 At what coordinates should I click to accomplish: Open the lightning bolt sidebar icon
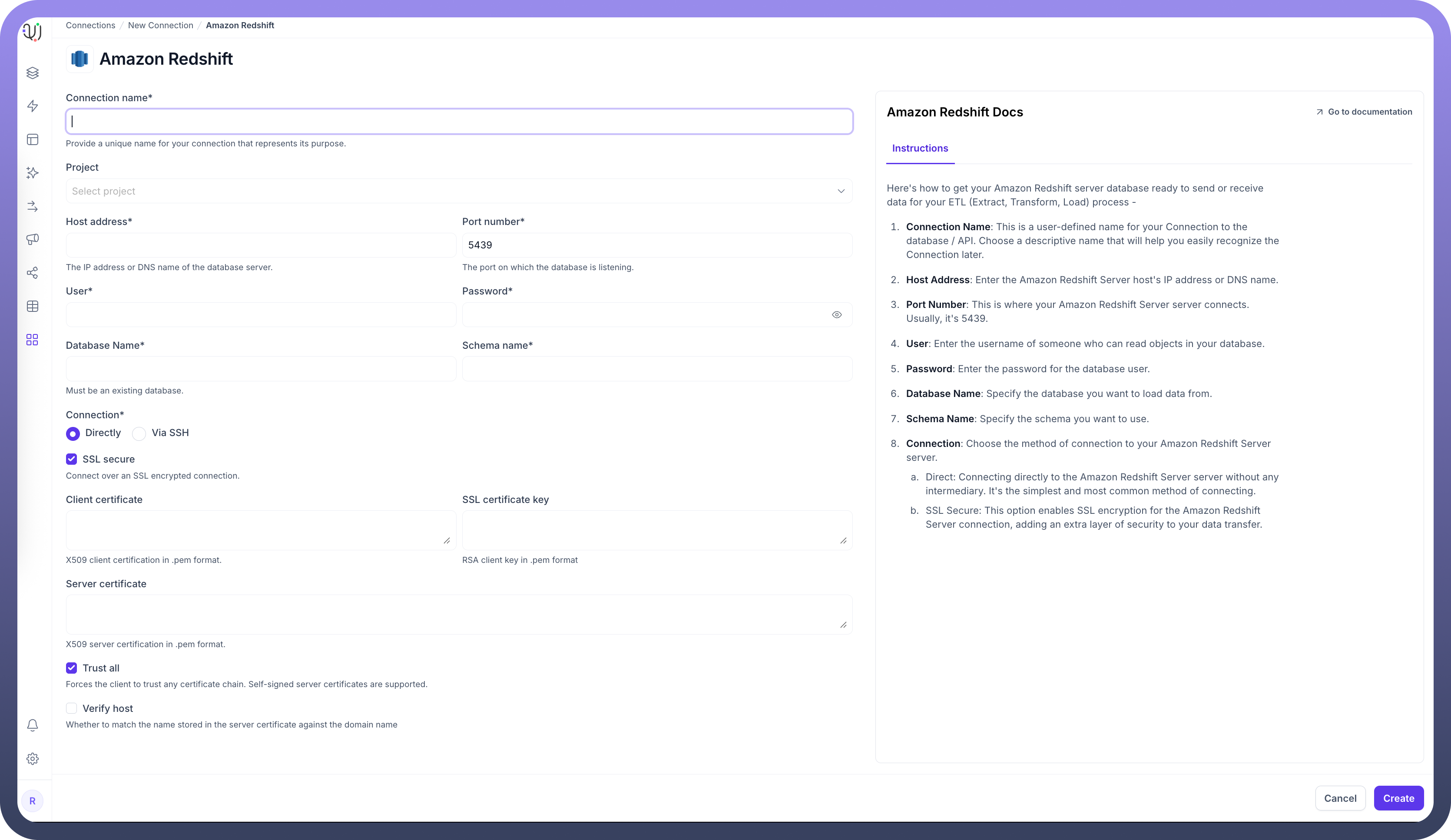(32, 106)
